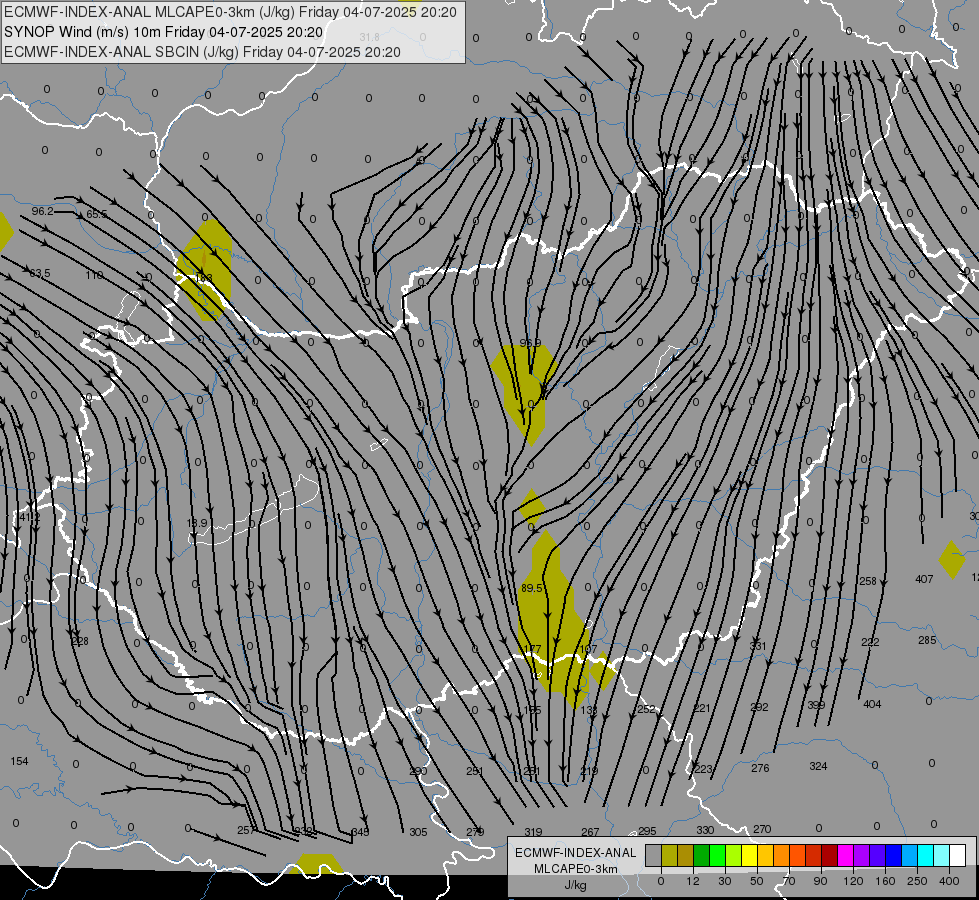Click the map value '154'
This screenshot has width=979, height=900.
pyautogui.click(x=19, y=761)
